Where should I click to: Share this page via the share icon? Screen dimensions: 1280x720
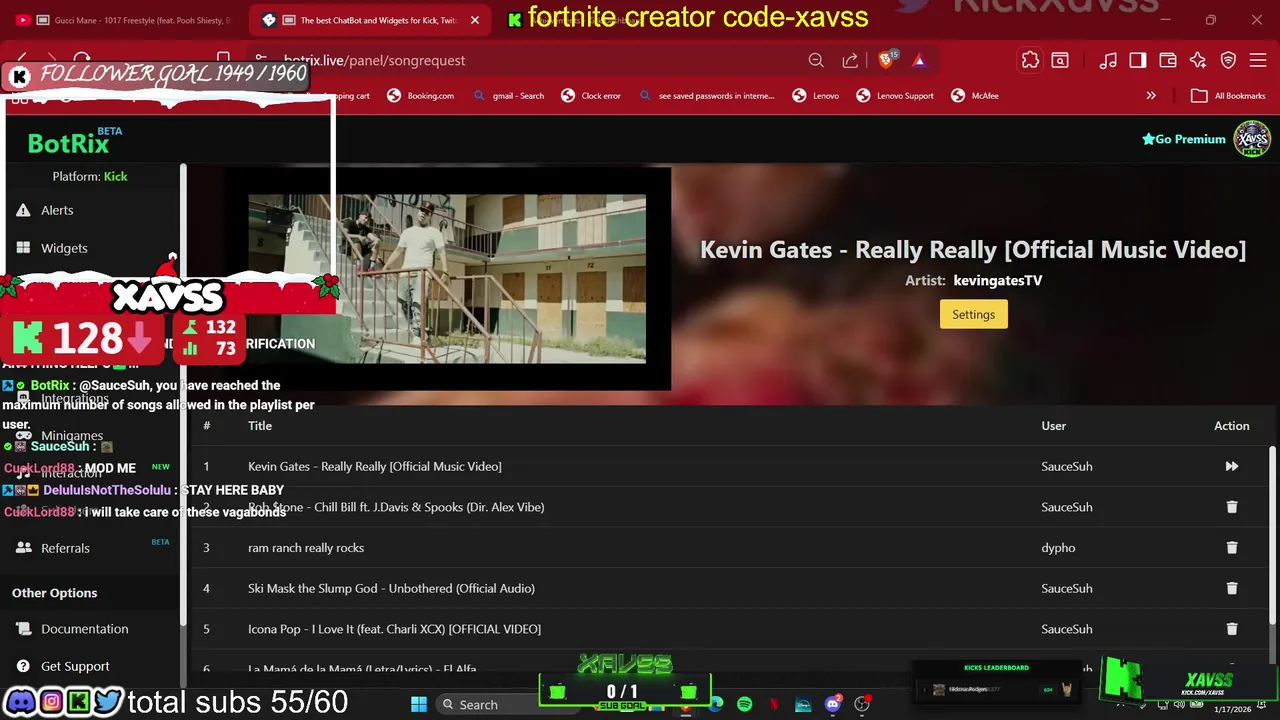pos(850,60)
